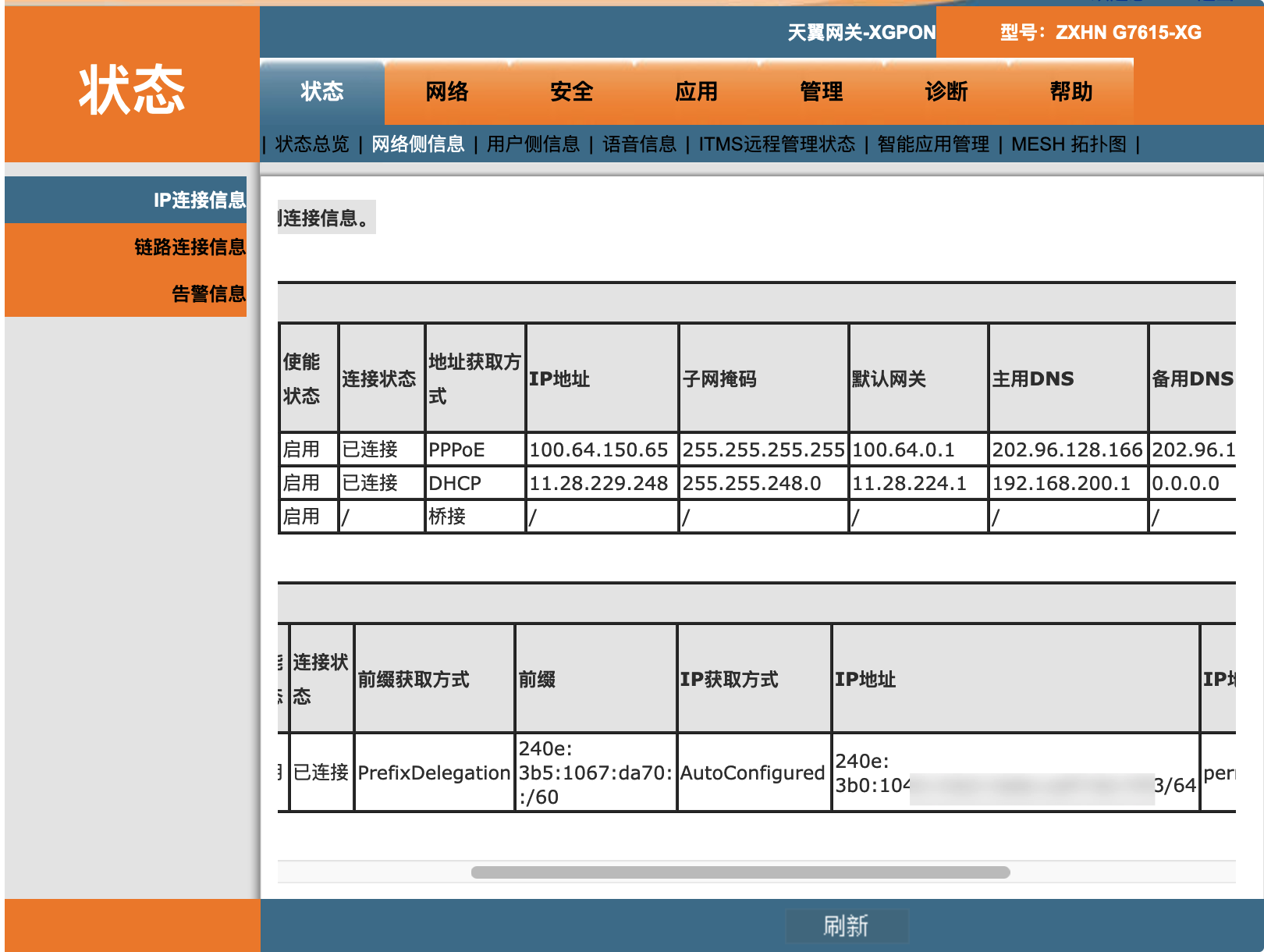Select 网络侧信息 submenu link
Viewport: 1264px width, 952px height.
[418, 144]
